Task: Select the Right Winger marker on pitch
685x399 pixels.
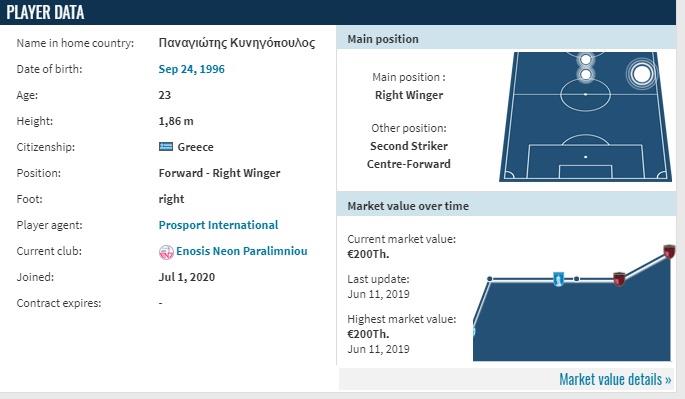Action: (x=642, y=73)
